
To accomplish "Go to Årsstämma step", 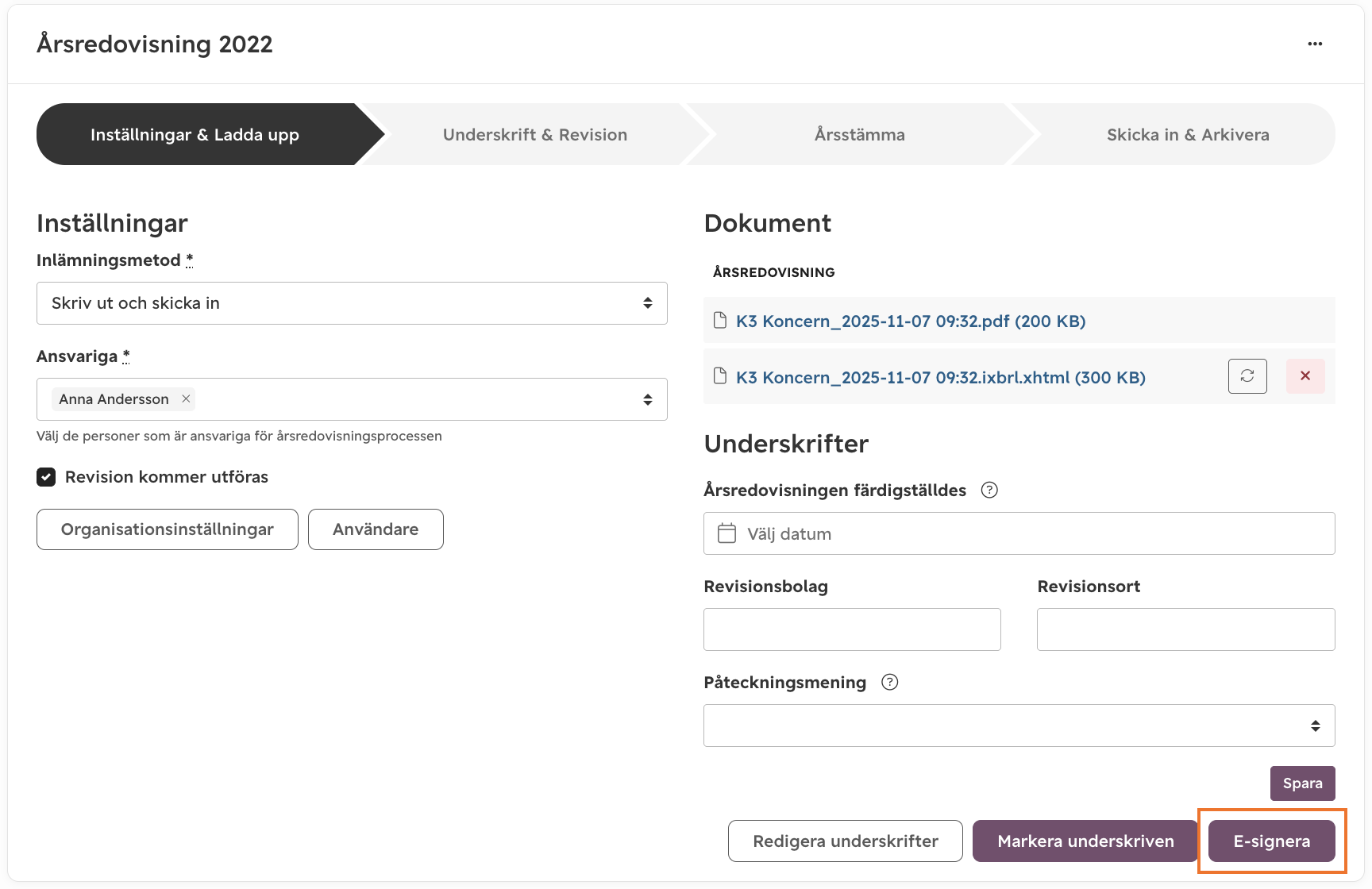I will (x=860, y=134).
